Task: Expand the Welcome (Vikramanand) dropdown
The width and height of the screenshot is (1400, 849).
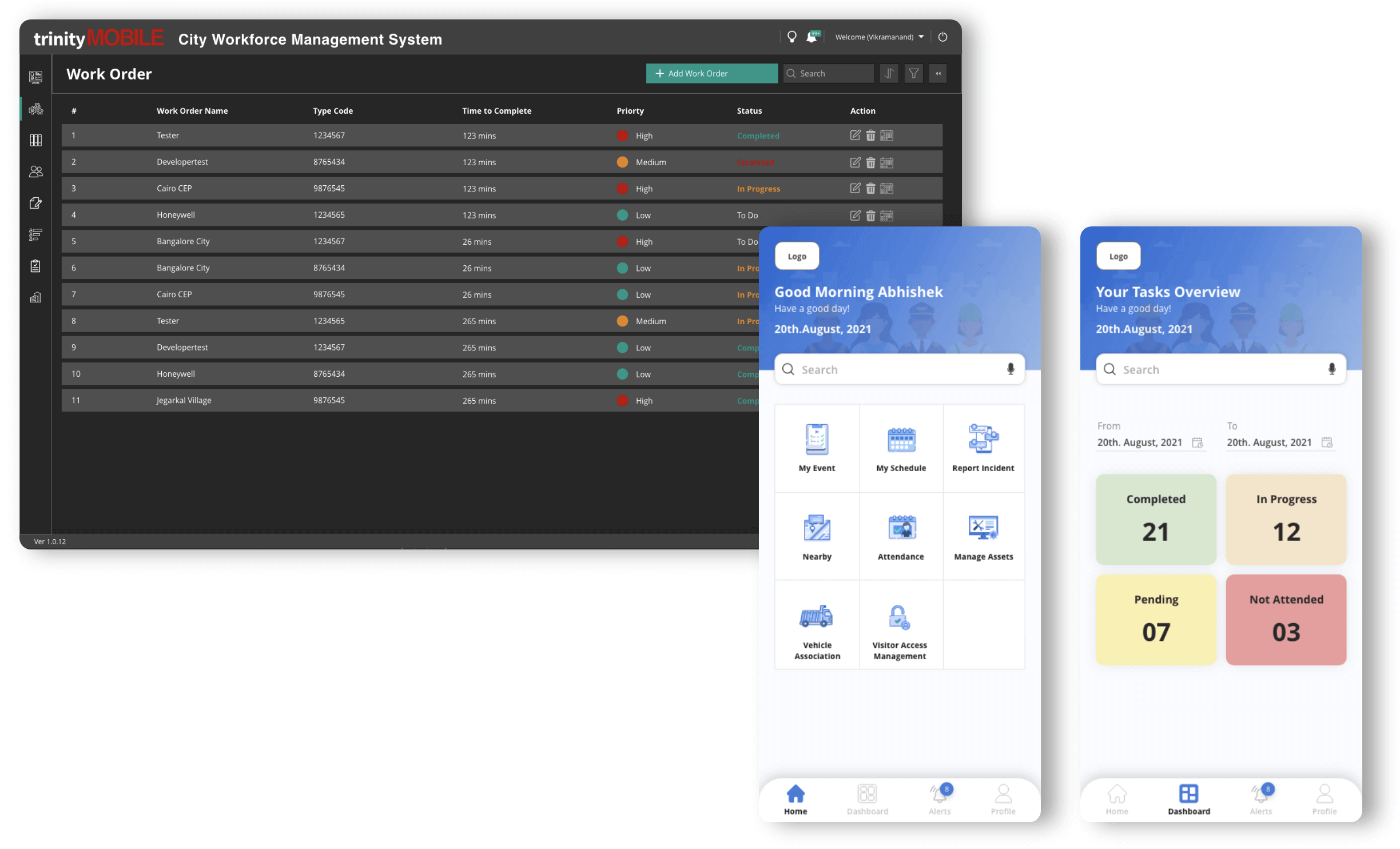Action: [879, 37]
